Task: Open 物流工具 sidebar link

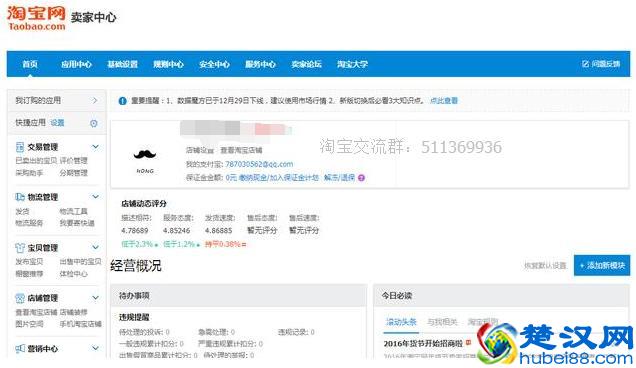Action: coord(73,211)
